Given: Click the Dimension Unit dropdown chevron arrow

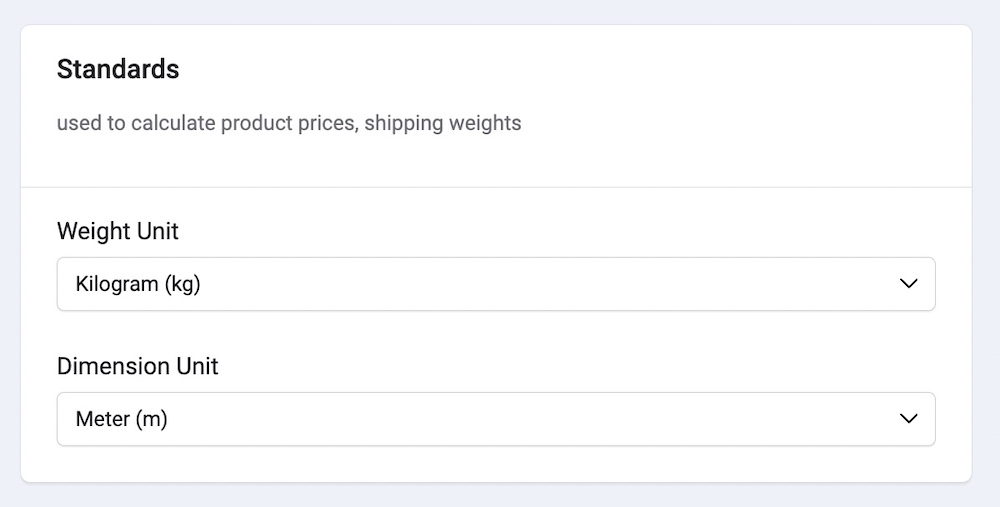Looking at the screenshot, I should click(x=908, y=419).
